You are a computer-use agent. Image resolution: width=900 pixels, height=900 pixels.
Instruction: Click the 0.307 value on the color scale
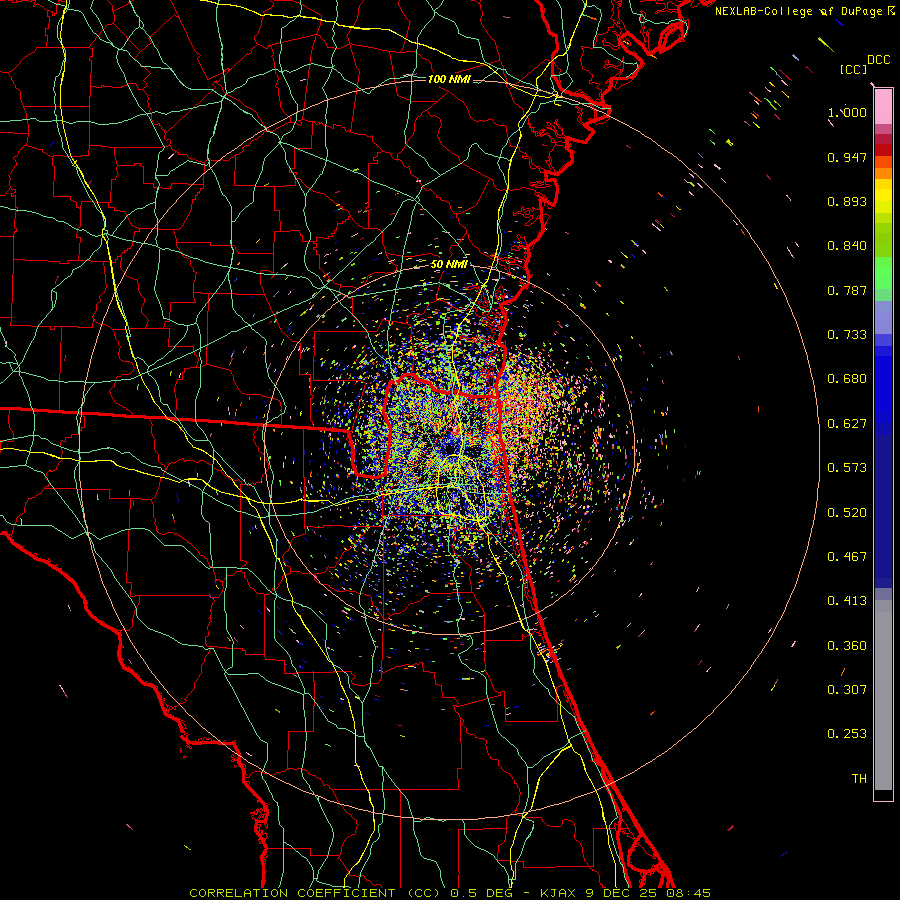click(x=847, y=690)
